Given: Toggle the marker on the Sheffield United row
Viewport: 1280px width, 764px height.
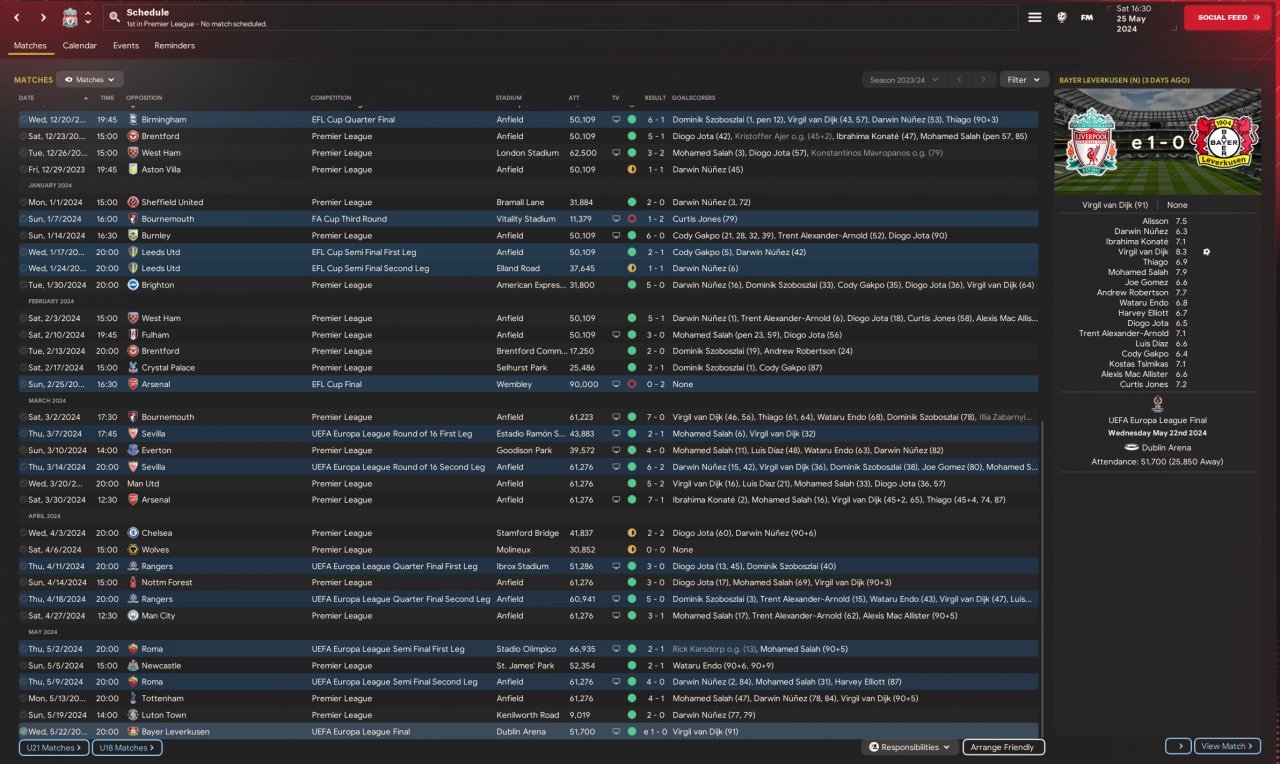Looking at the screenshot, I should coord(23,202).
